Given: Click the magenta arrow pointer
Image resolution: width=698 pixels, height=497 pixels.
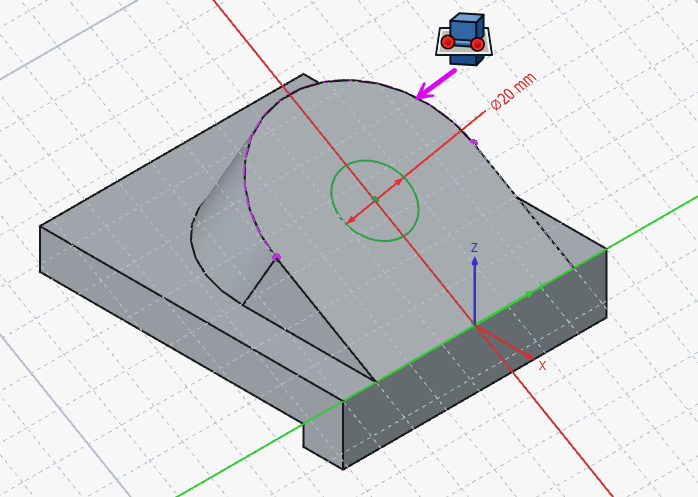Looking at the screenshot, I should (435, 86).
